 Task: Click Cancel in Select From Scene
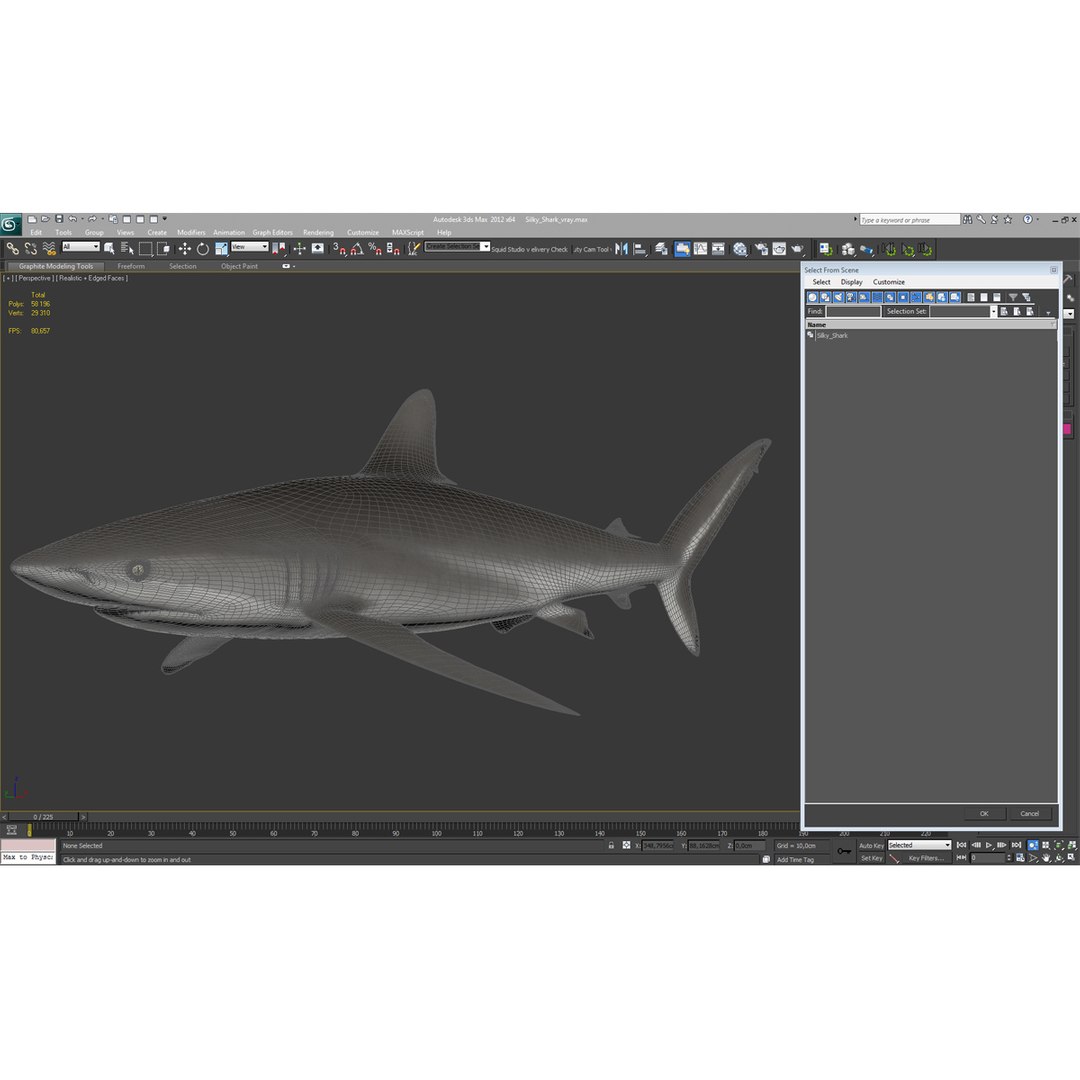(x=1029, y=813)
